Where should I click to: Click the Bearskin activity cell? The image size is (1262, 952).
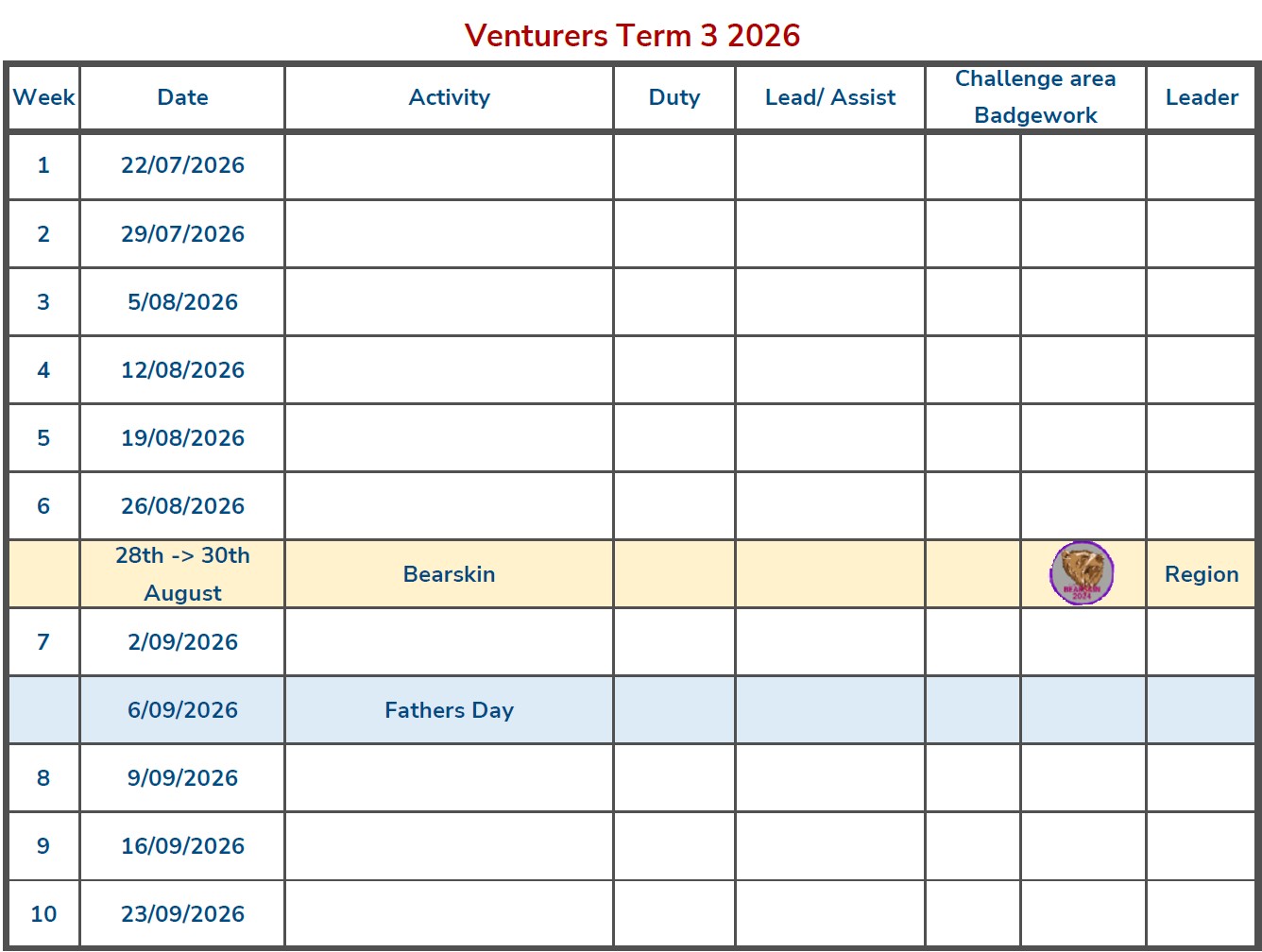[449, 574]
